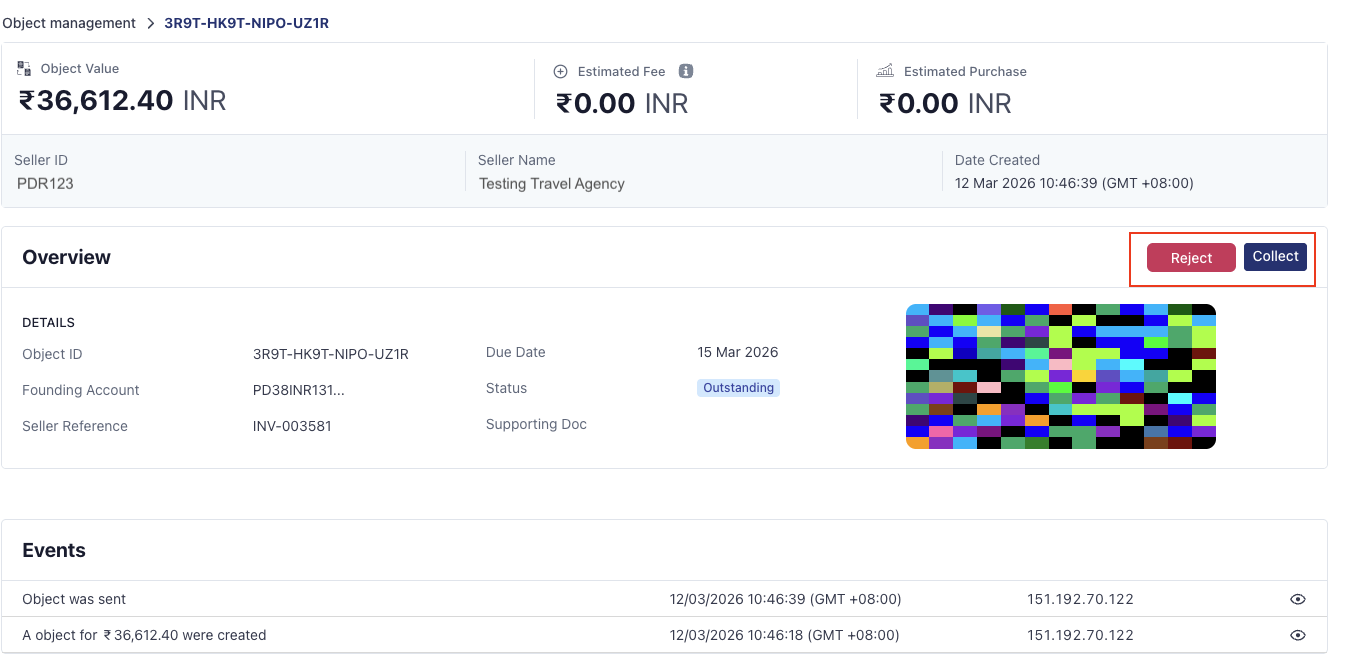Select the Seller ID PDR123 value
This screenshot has width=1348, height=668.
click(x=45, y=184)
